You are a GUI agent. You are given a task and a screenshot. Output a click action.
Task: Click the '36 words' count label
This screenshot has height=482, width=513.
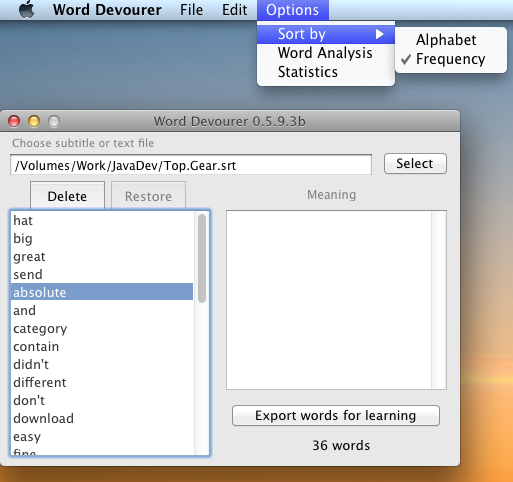[x=341, y=446]
